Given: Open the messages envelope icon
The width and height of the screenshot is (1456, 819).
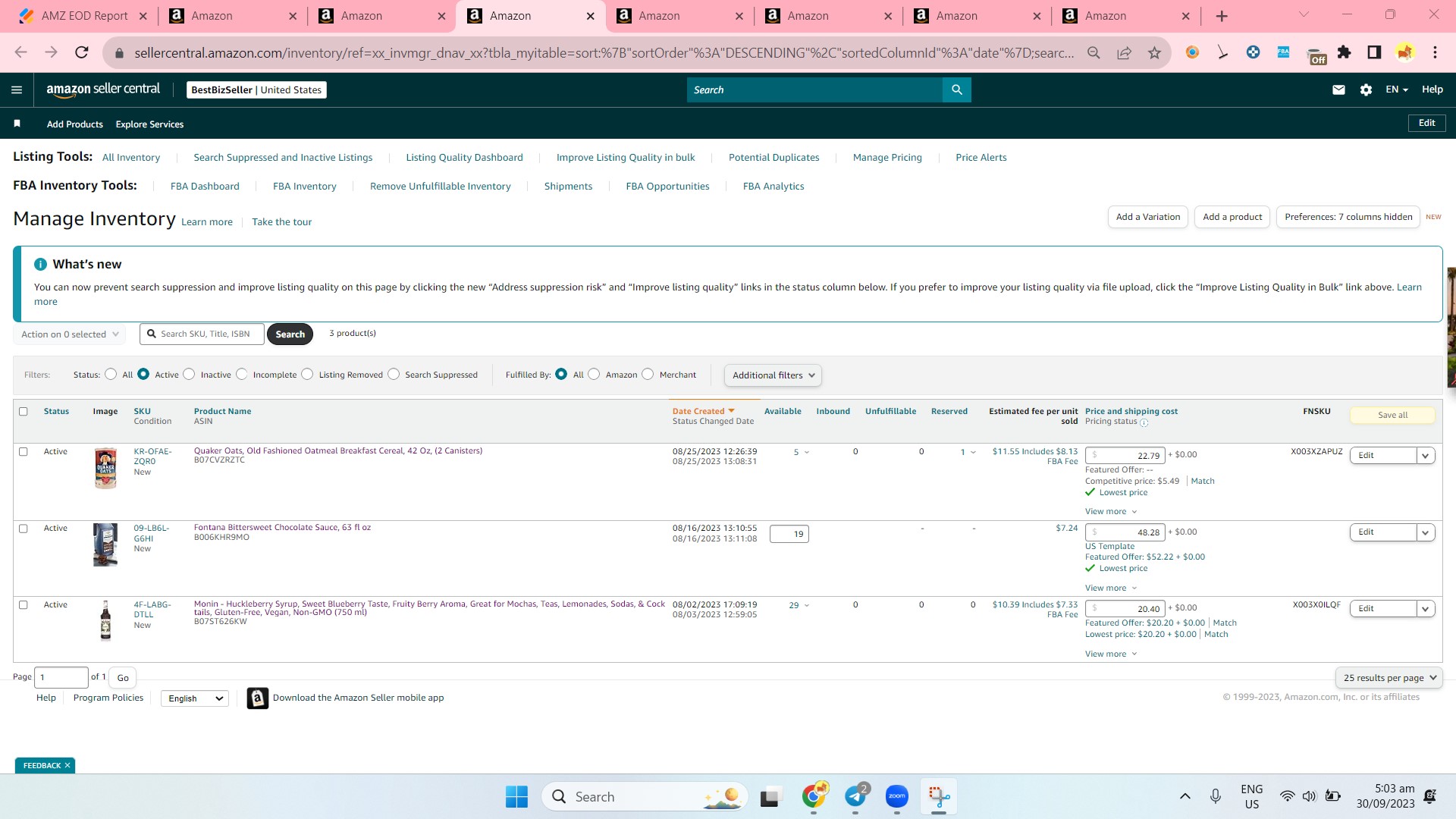Looking at the screenshot, I should (1338, 89).
